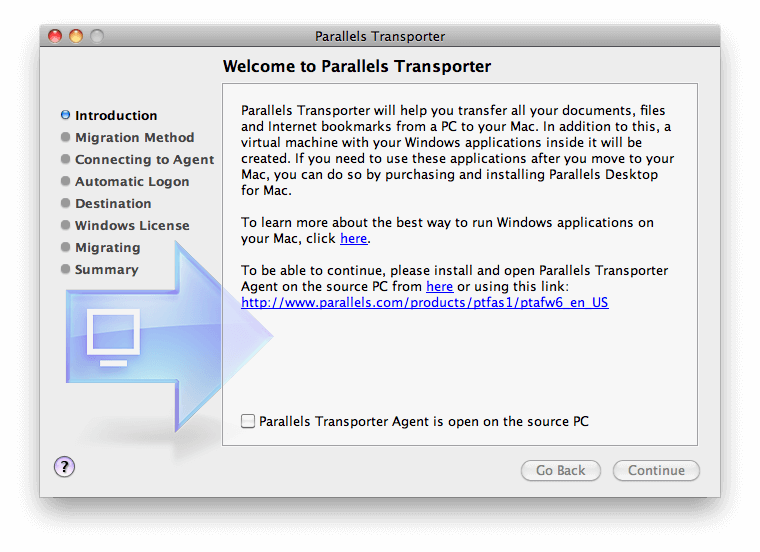760x552 pixels.
Task: Click the Welcome to Parallels Transporter heading
Action: click(357, 66)
